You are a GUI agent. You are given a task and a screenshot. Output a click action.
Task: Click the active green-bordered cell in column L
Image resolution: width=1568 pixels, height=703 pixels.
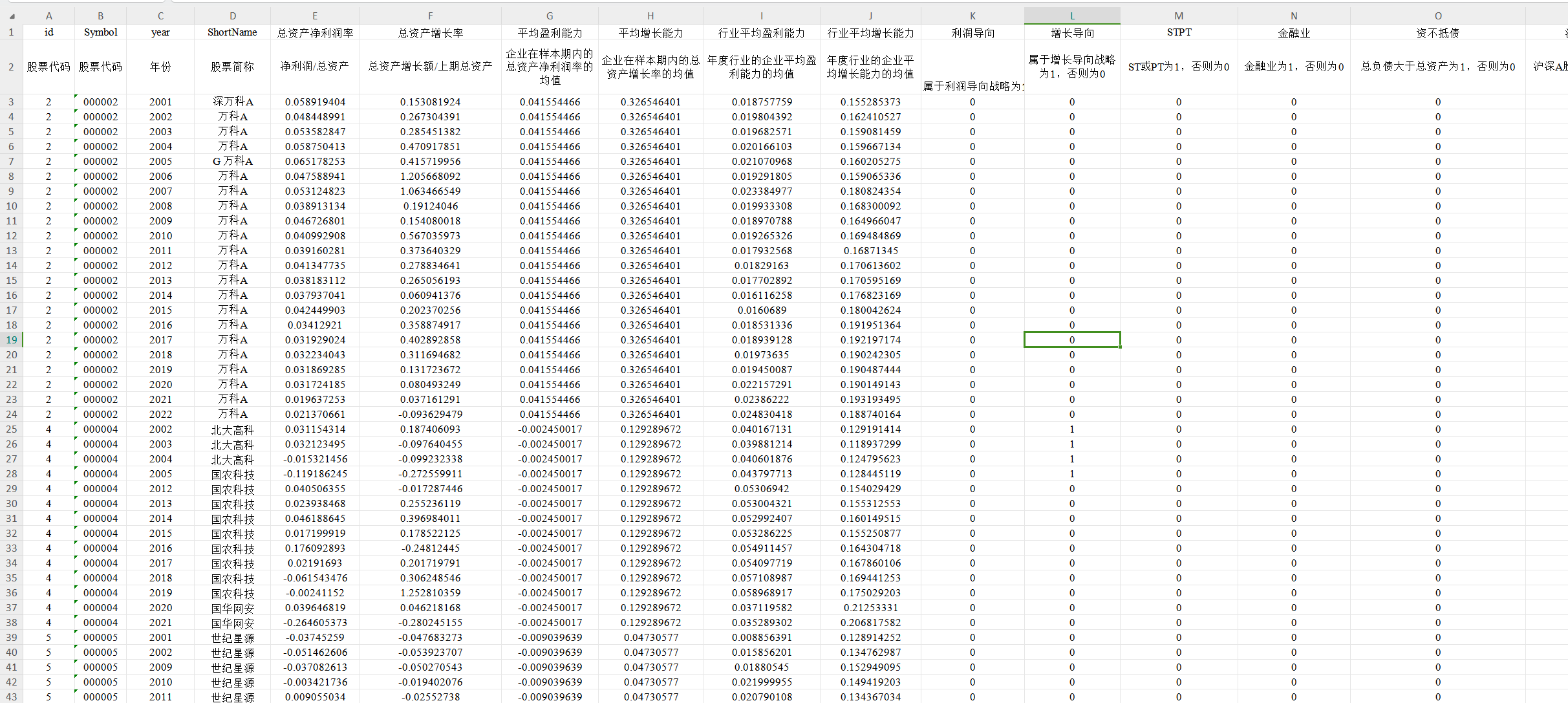coord(1071,340)
